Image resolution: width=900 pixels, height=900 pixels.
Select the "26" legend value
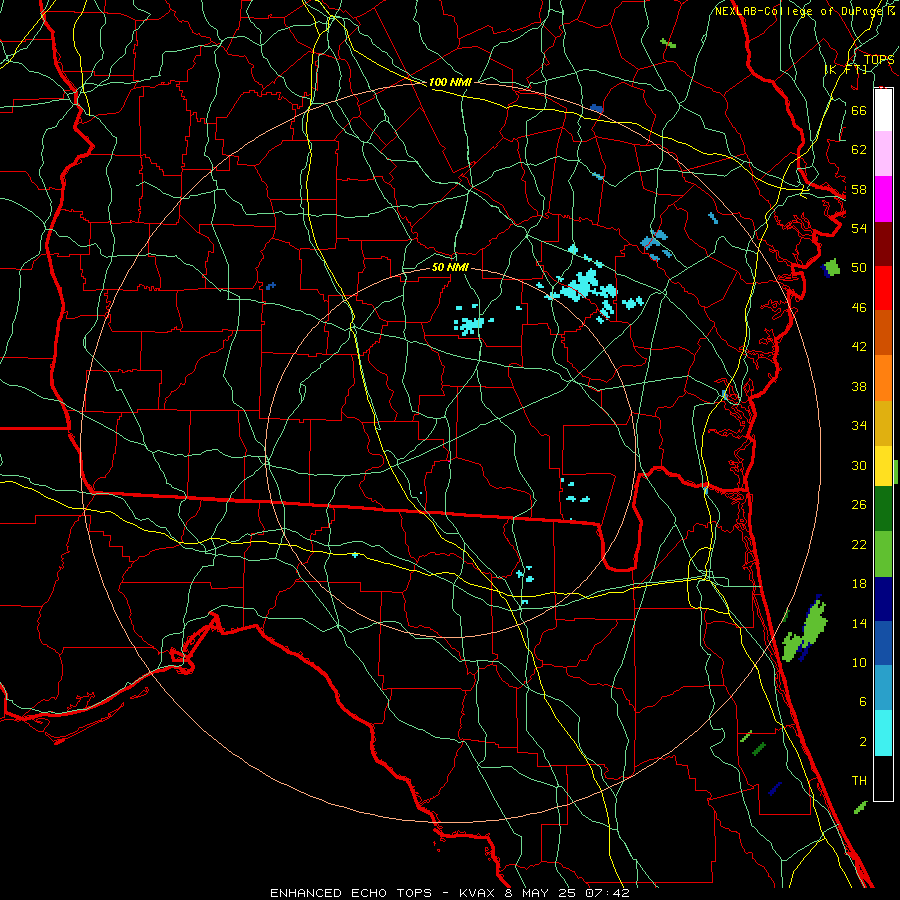coord(859,505)
